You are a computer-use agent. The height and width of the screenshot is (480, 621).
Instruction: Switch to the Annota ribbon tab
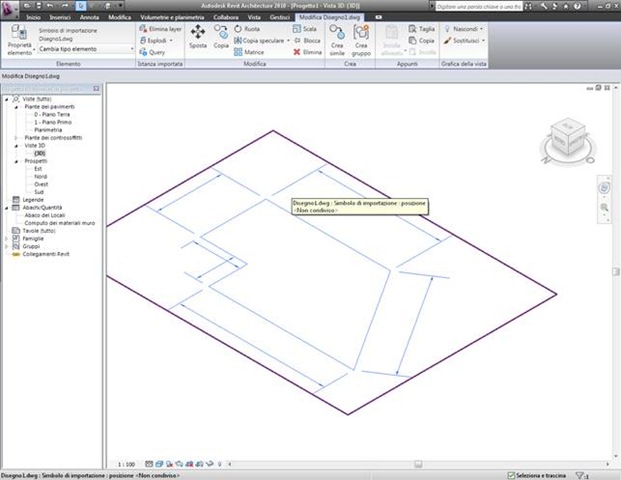89,17
